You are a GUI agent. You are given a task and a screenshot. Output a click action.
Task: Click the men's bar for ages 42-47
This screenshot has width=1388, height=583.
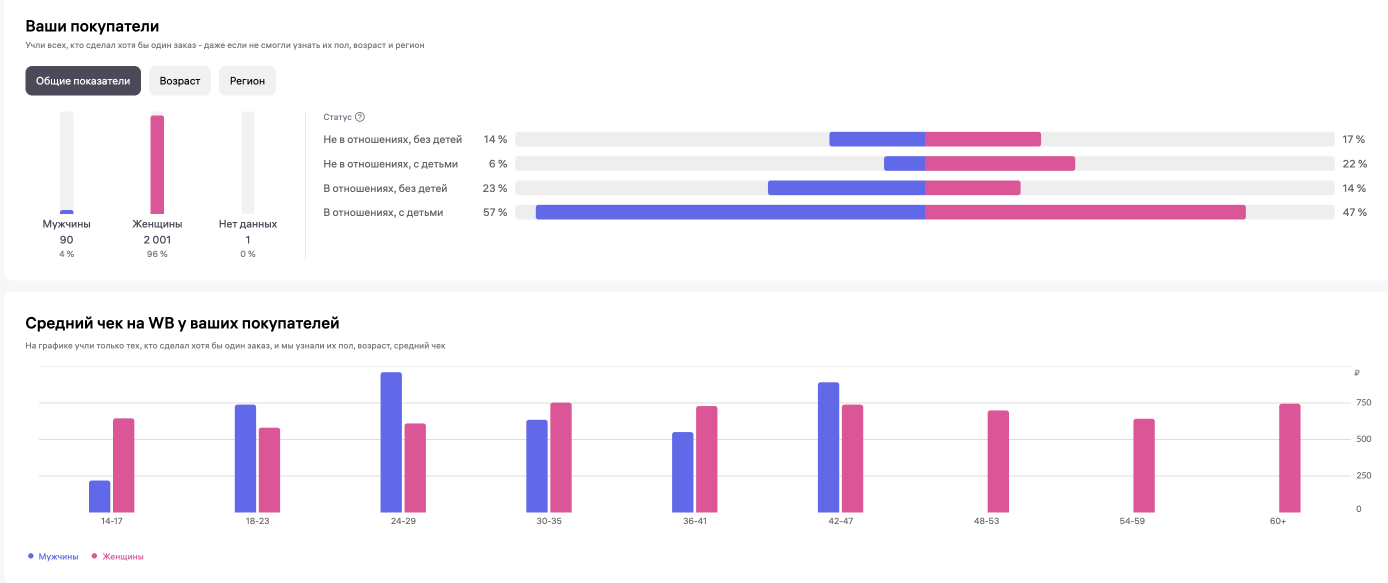(x=829, y=447)
